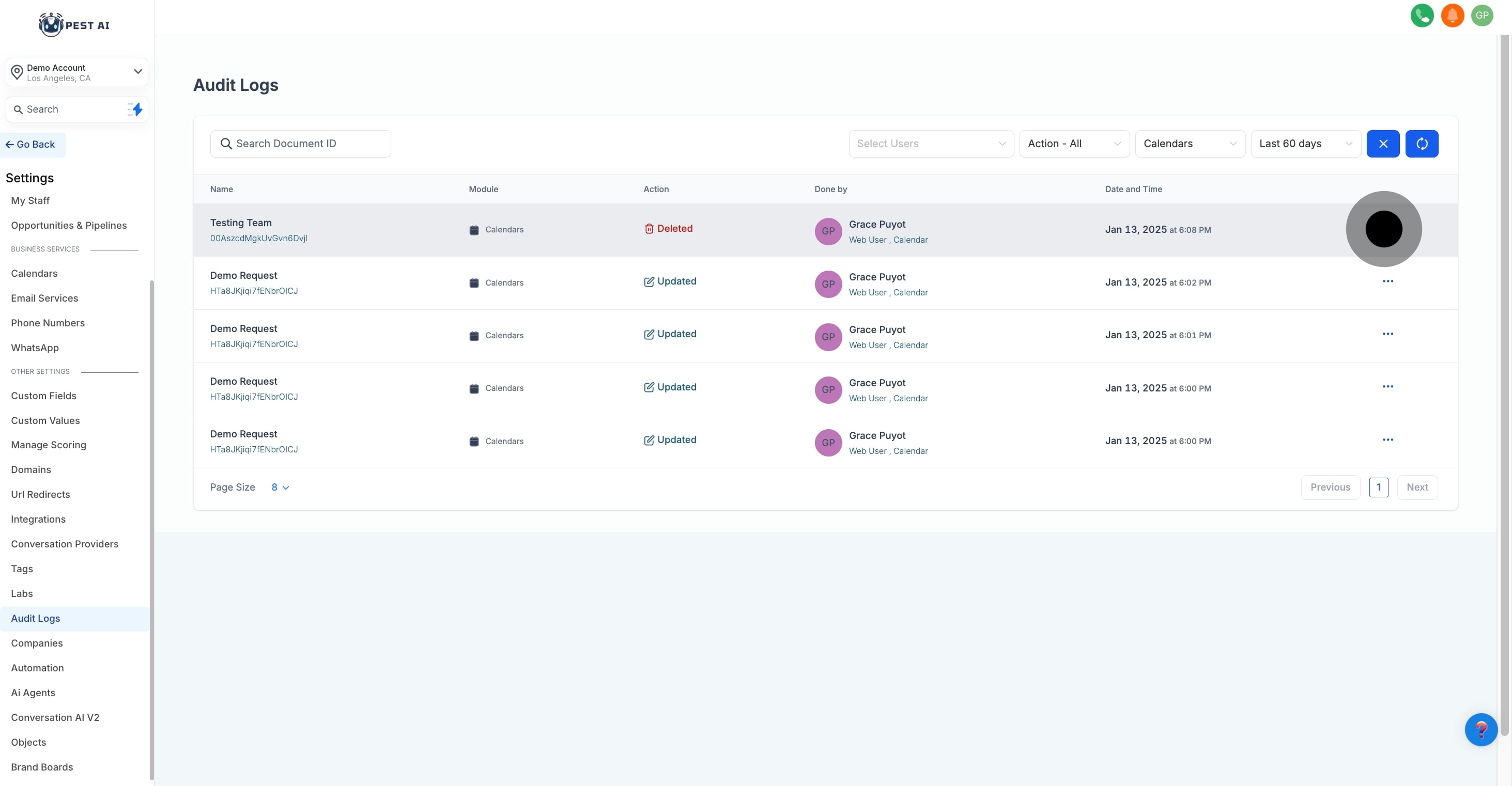
Task: Open Custom Fields in the settings sidebar
Action: point(43,396)
